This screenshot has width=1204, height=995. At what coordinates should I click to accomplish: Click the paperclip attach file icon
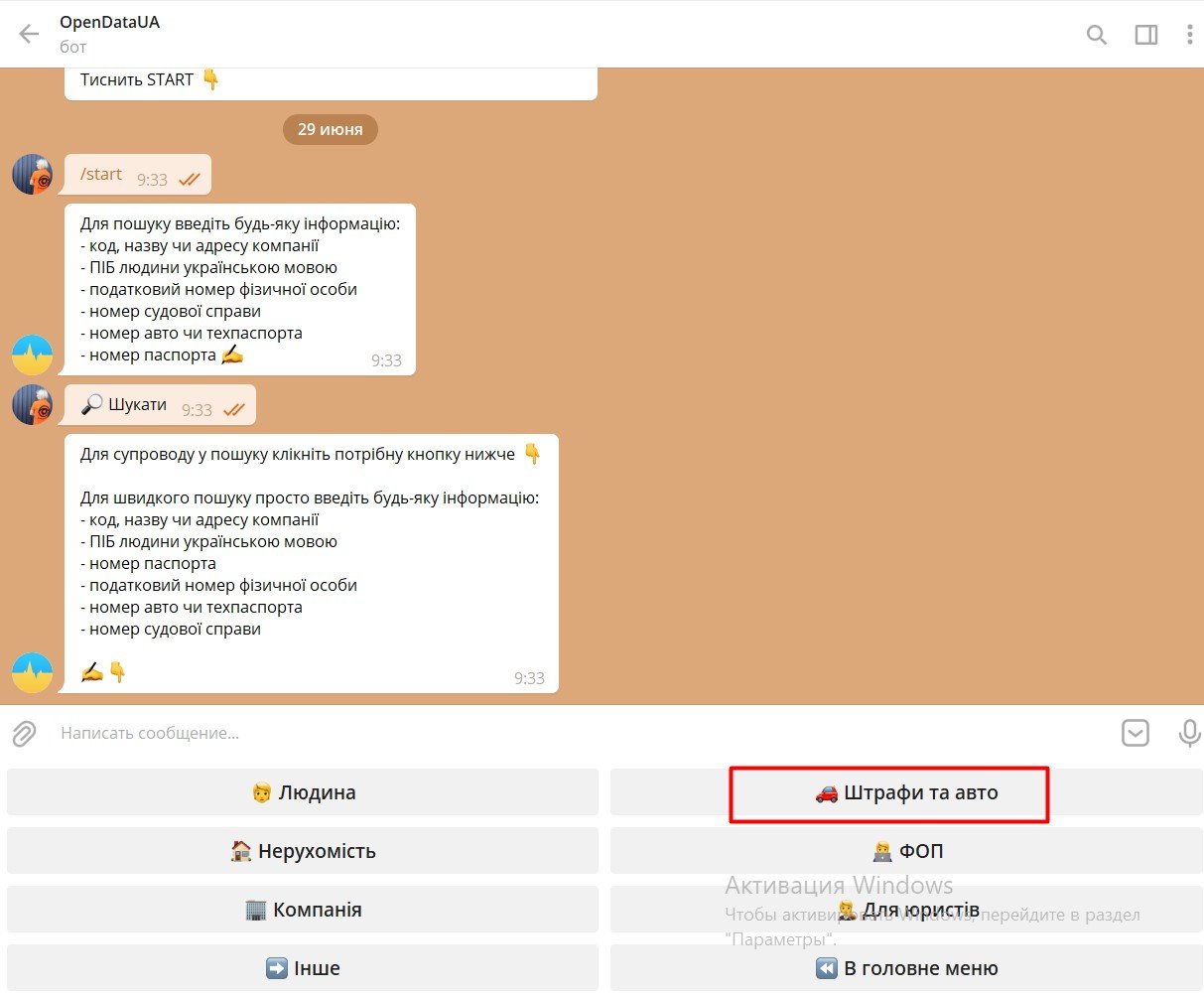click(24, 734)
